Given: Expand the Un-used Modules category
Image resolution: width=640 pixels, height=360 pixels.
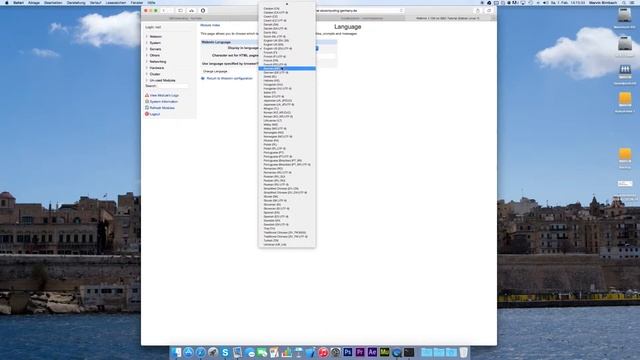Looking at the screenshot, I should pyautogui.click(x=162, y=80).
